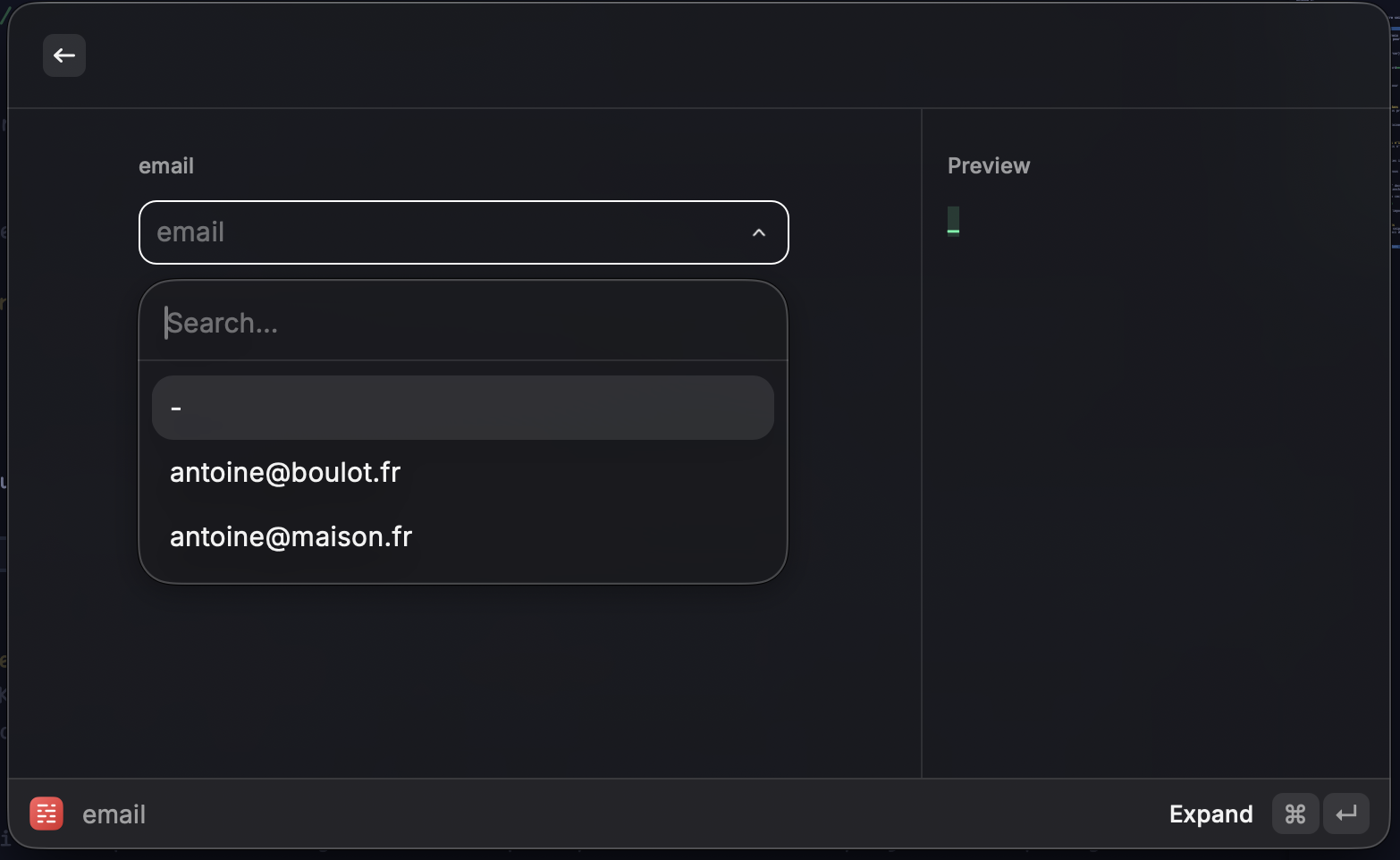Click the red snippet icon in footer
1400x860 pixels.
[x=46, y=814]
